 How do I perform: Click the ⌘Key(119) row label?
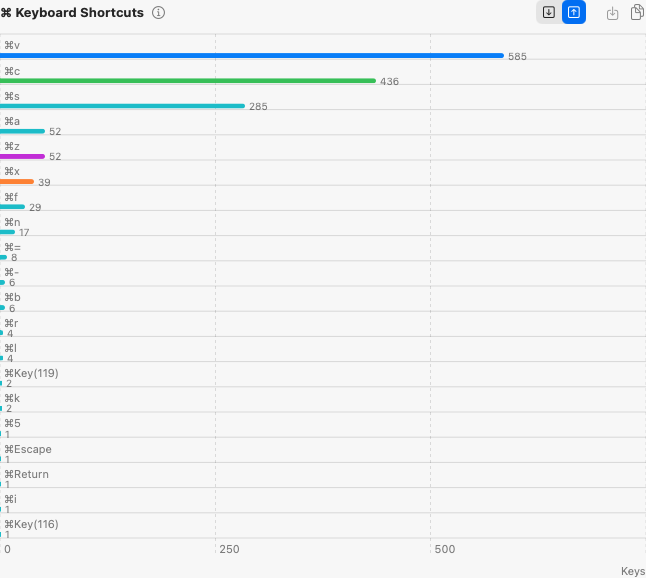pos(31,373)
